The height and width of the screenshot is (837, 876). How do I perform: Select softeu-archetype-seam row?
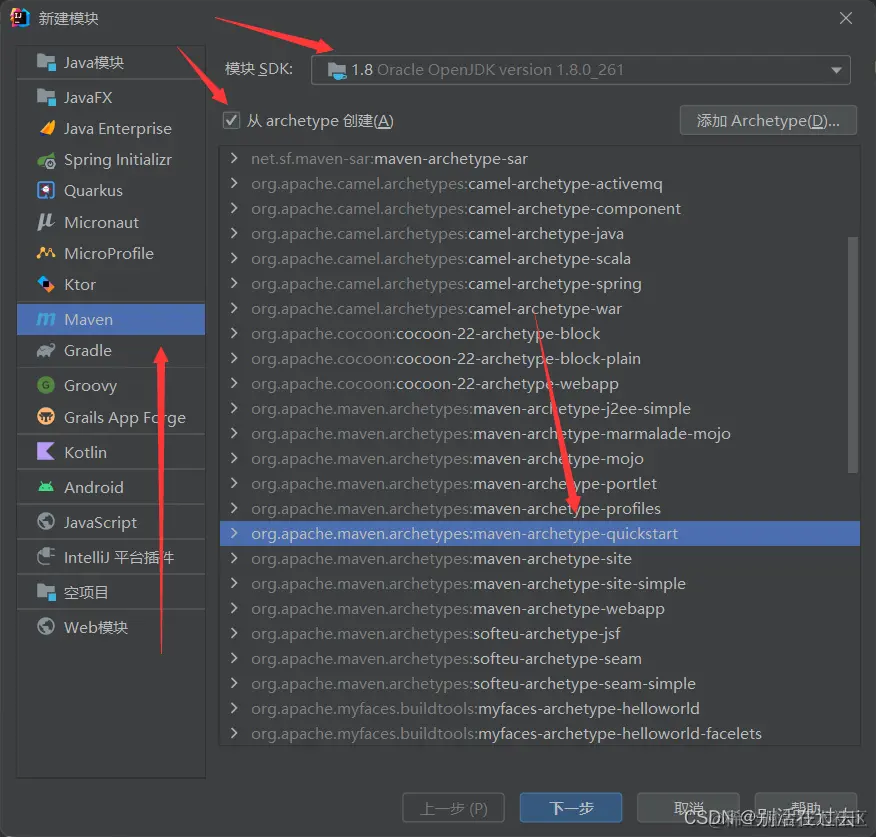tap(540, 658)
